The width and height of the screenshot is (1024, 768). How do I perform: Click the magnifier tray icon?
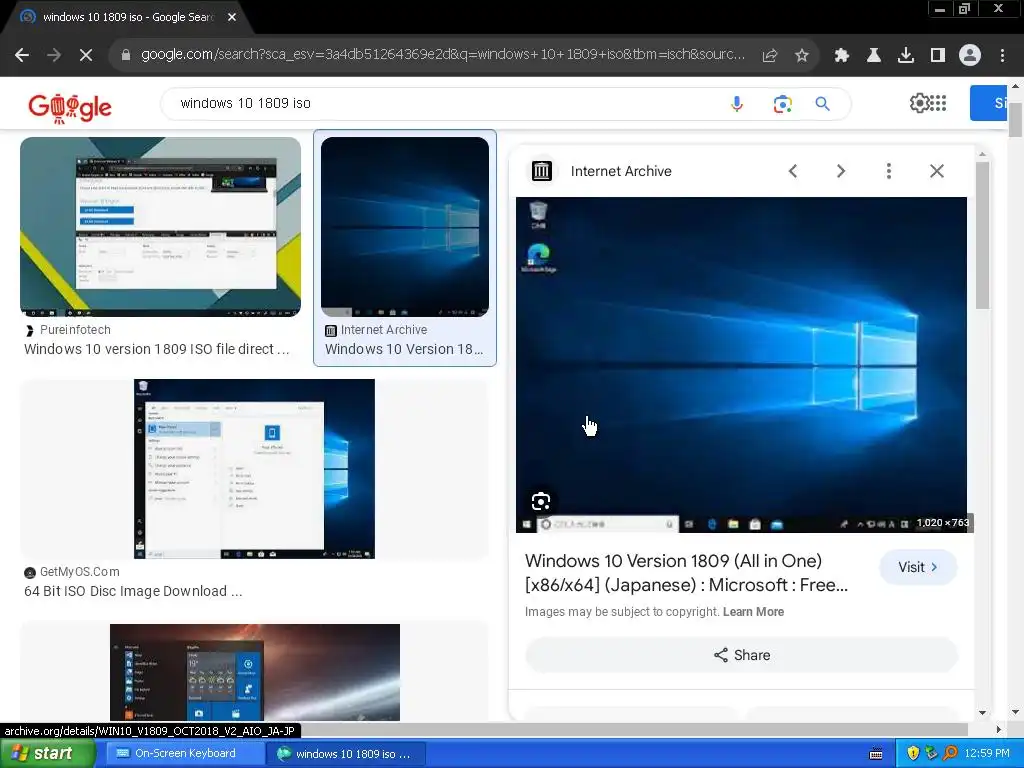pyautogui.click(x=950, y=754)
